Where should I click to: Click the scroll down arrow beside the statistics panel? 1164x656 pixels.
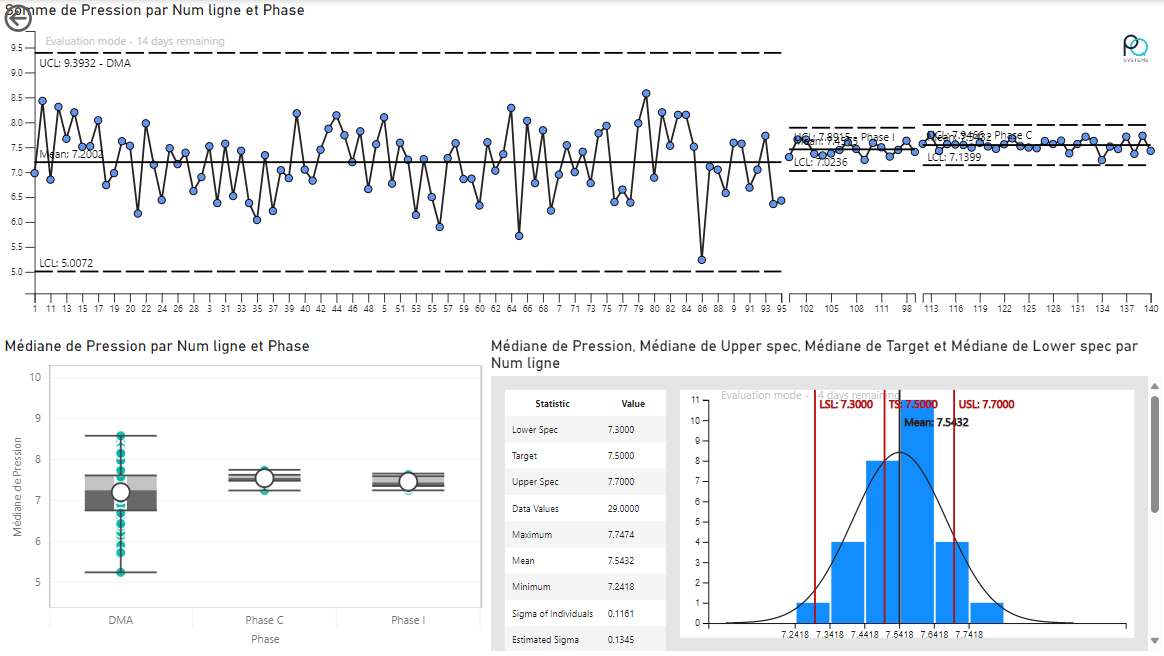[1154, 640]
